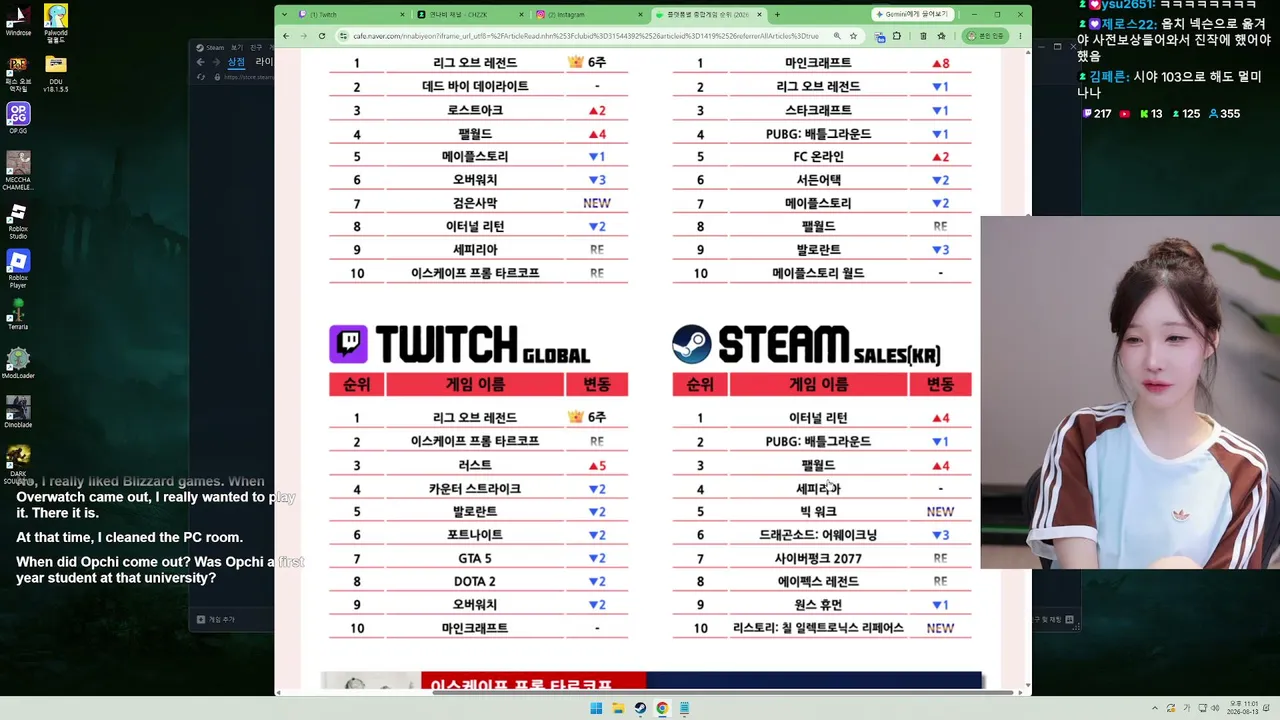Open the 상점 tab in Steam window
The image size is (1280, 720).
click(236, 62)
